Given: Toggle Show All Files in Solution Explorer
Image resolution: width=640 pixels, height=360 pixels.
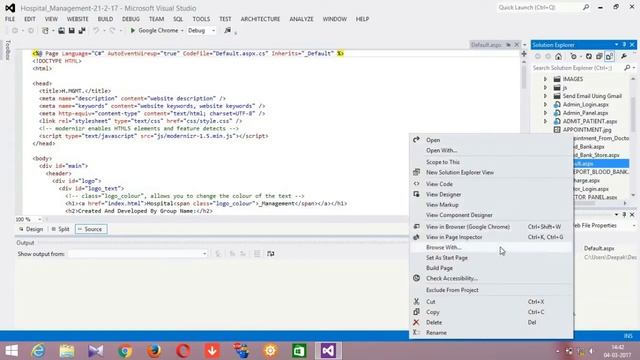Looking at the screenshot, I should pyautogui.click(x=609, y=57).
